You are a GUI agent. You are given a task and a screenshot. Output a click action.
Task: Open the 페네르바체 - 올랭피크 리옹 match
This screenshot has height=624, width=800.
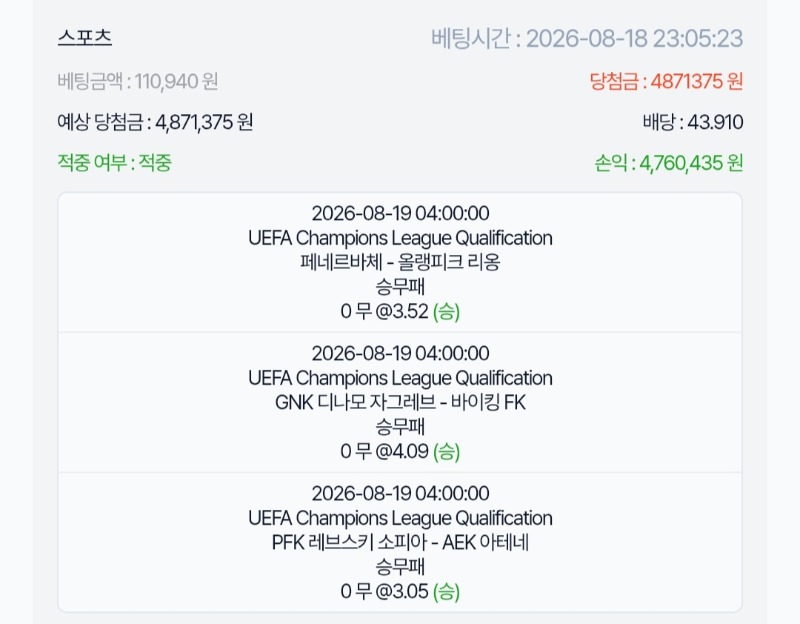[400, 262]
